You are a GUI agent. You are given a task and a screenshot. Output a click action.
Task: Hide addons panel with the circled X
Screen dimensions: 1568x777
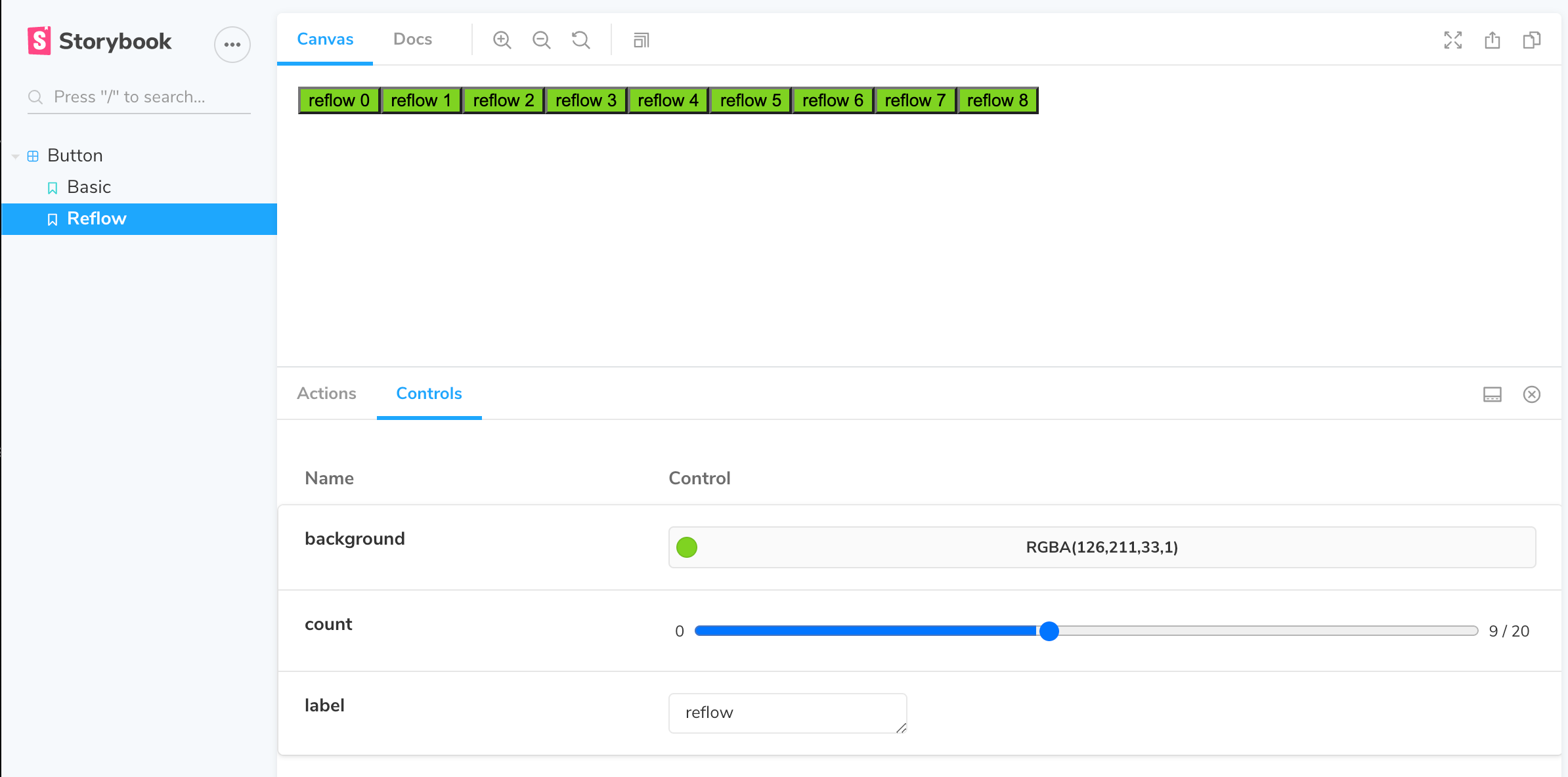(x=1531, y=394)
